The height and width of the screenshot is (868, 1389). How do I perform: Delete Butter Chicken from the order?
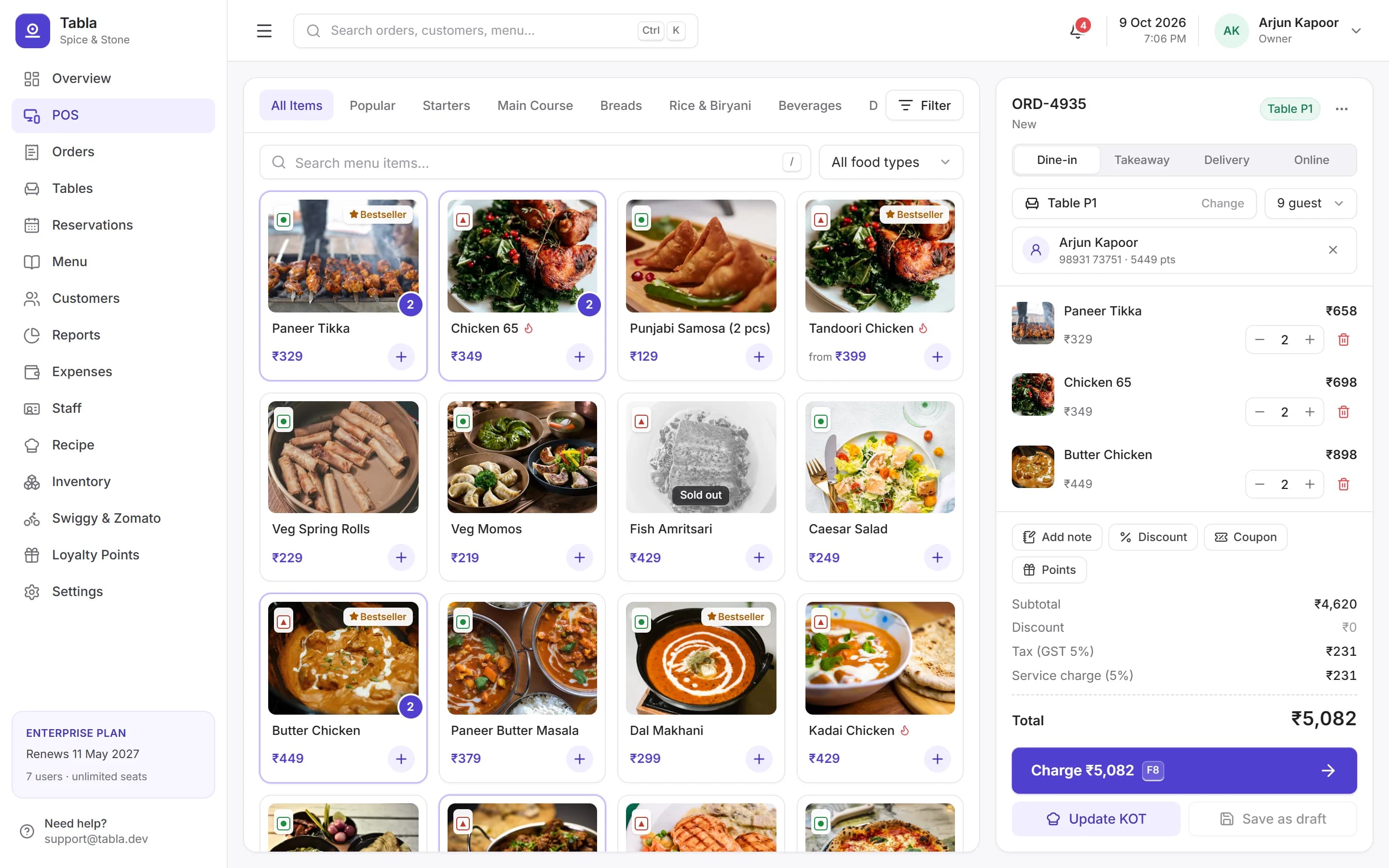[1344, 485]
